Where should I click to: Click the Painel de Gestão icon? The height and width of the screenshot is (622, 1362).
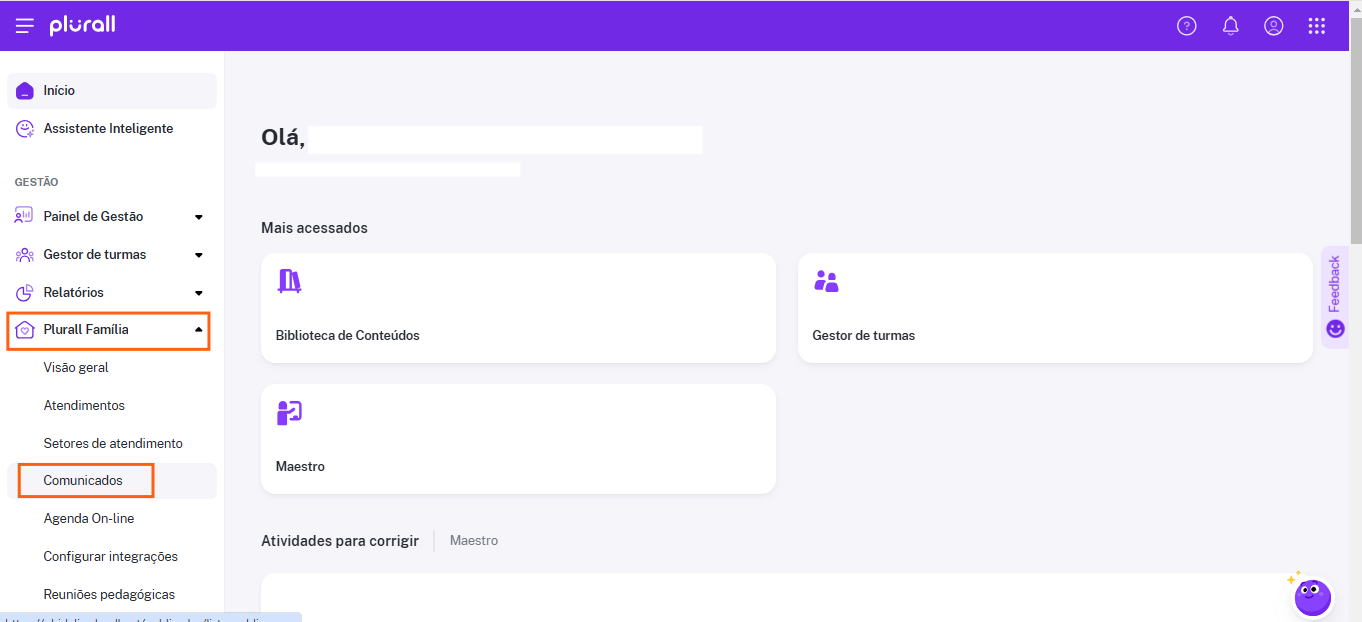tap(25, 216)
